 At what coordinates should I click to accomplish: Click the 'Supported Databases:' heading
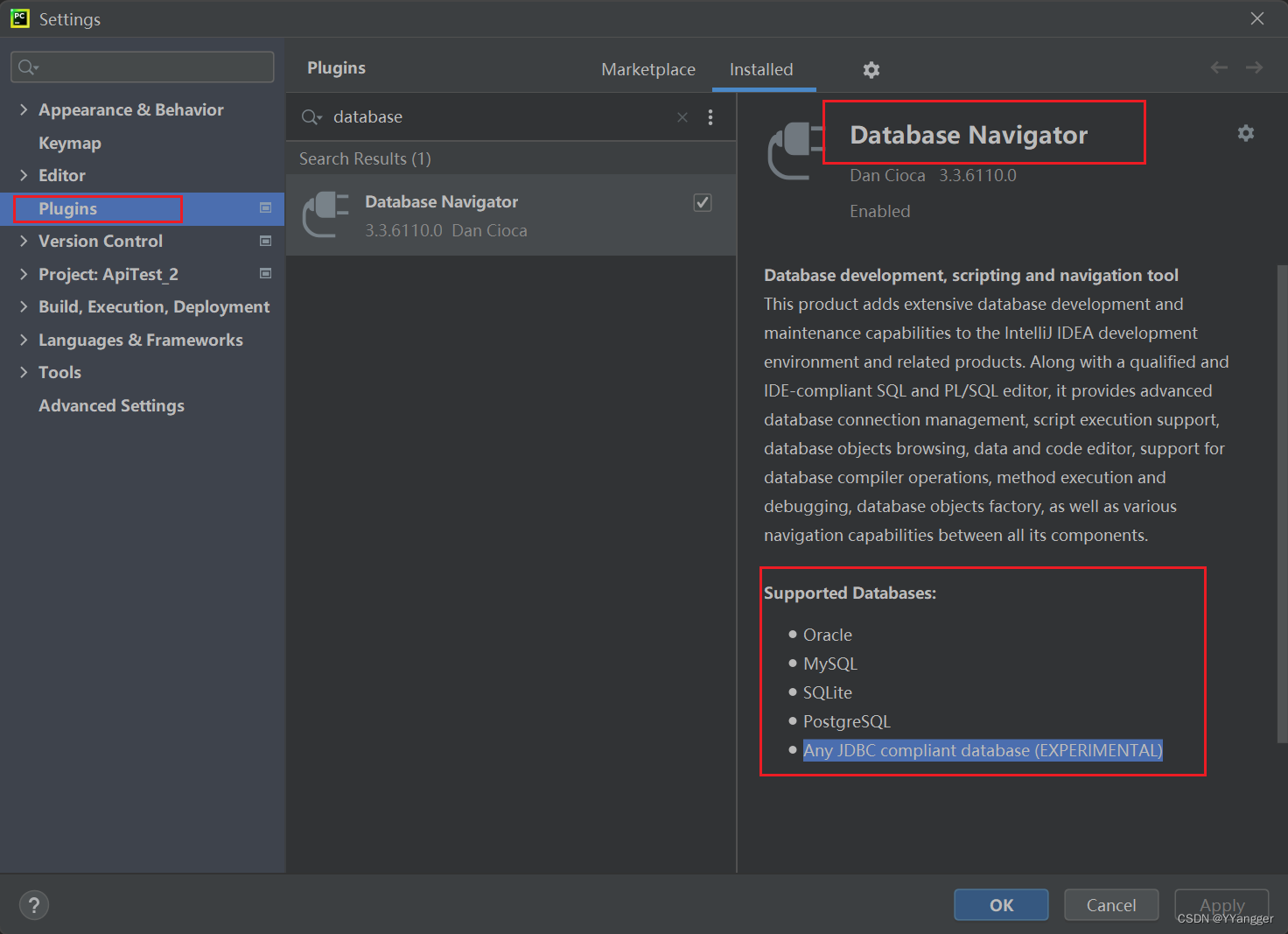[x=850, y=593]
